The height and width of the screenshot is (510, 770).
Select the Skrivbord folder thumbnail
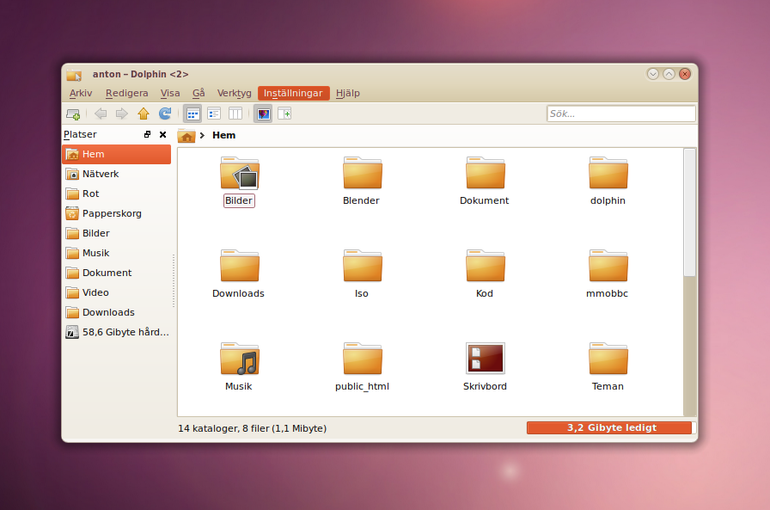(485, 358)
